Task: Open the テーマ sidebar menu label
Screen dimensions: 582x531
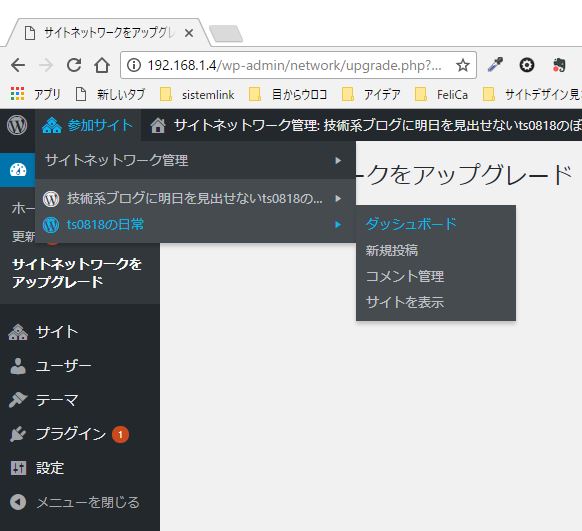Action: tap(57, 400)
